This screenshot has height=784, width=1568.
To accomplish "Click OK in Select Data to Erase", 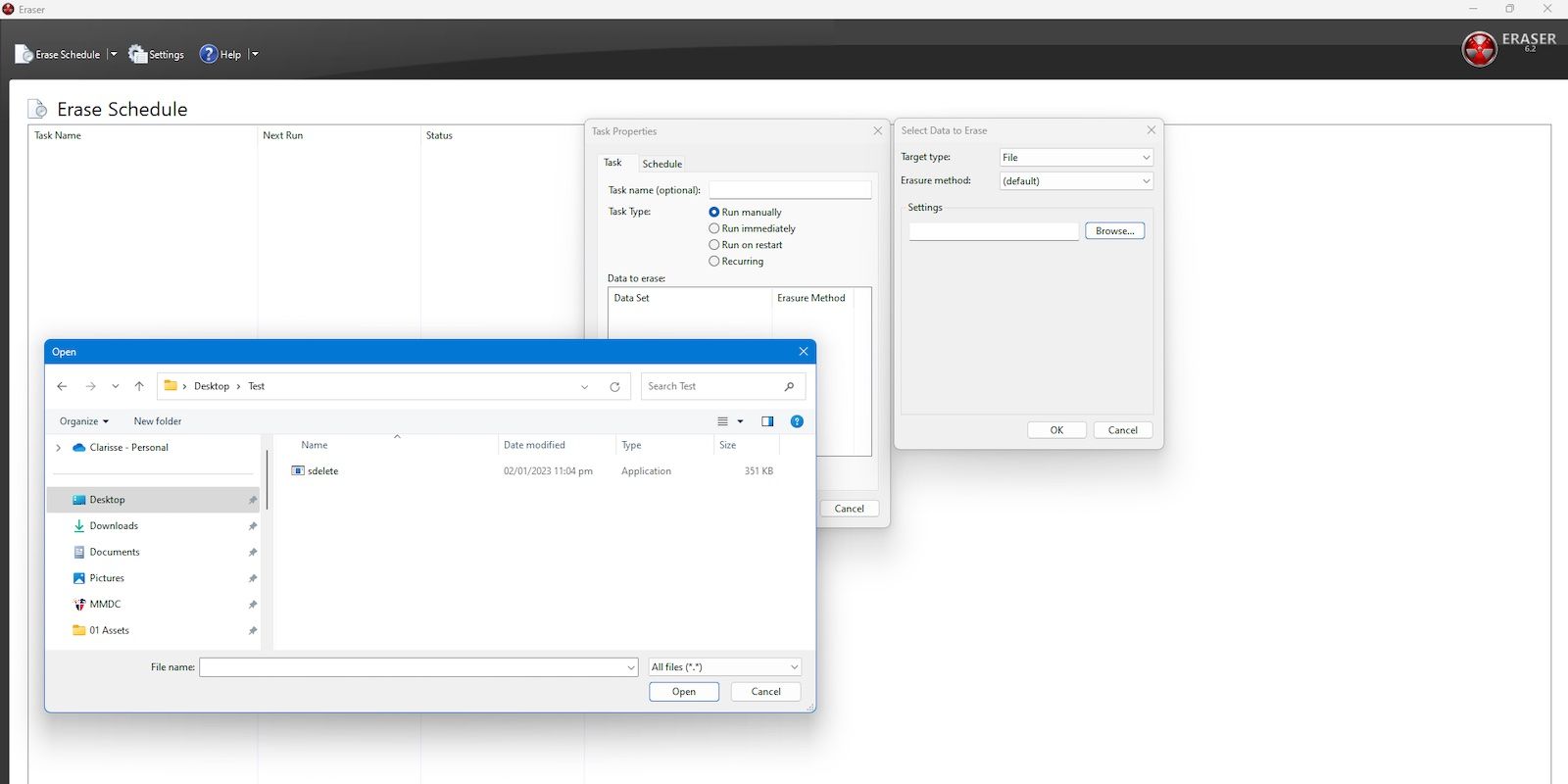I will [1056, 430].
